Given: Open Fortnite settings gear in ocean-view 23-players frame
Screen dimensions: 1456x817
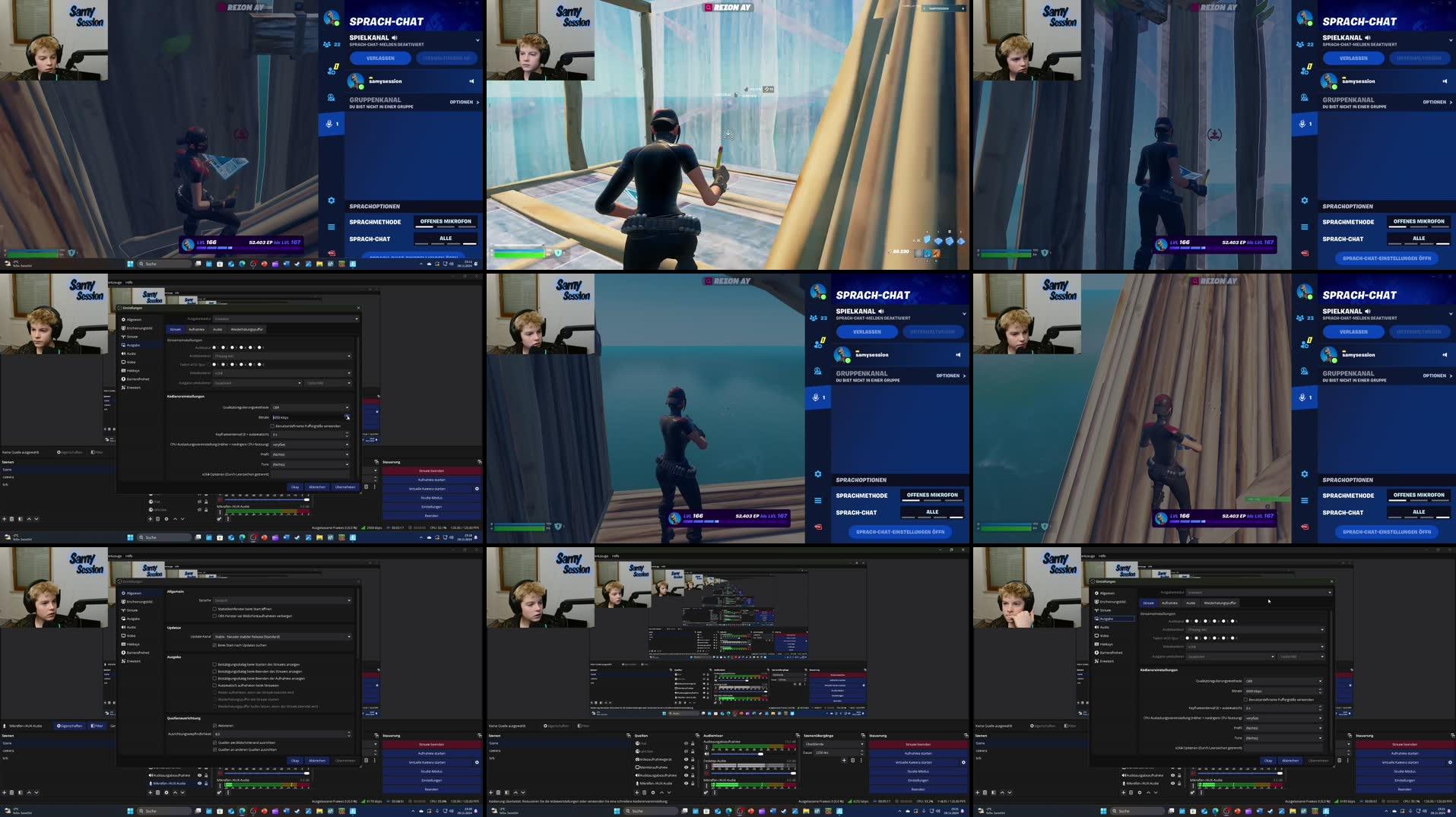Looking at the screenshot, I should click(818, 473).
